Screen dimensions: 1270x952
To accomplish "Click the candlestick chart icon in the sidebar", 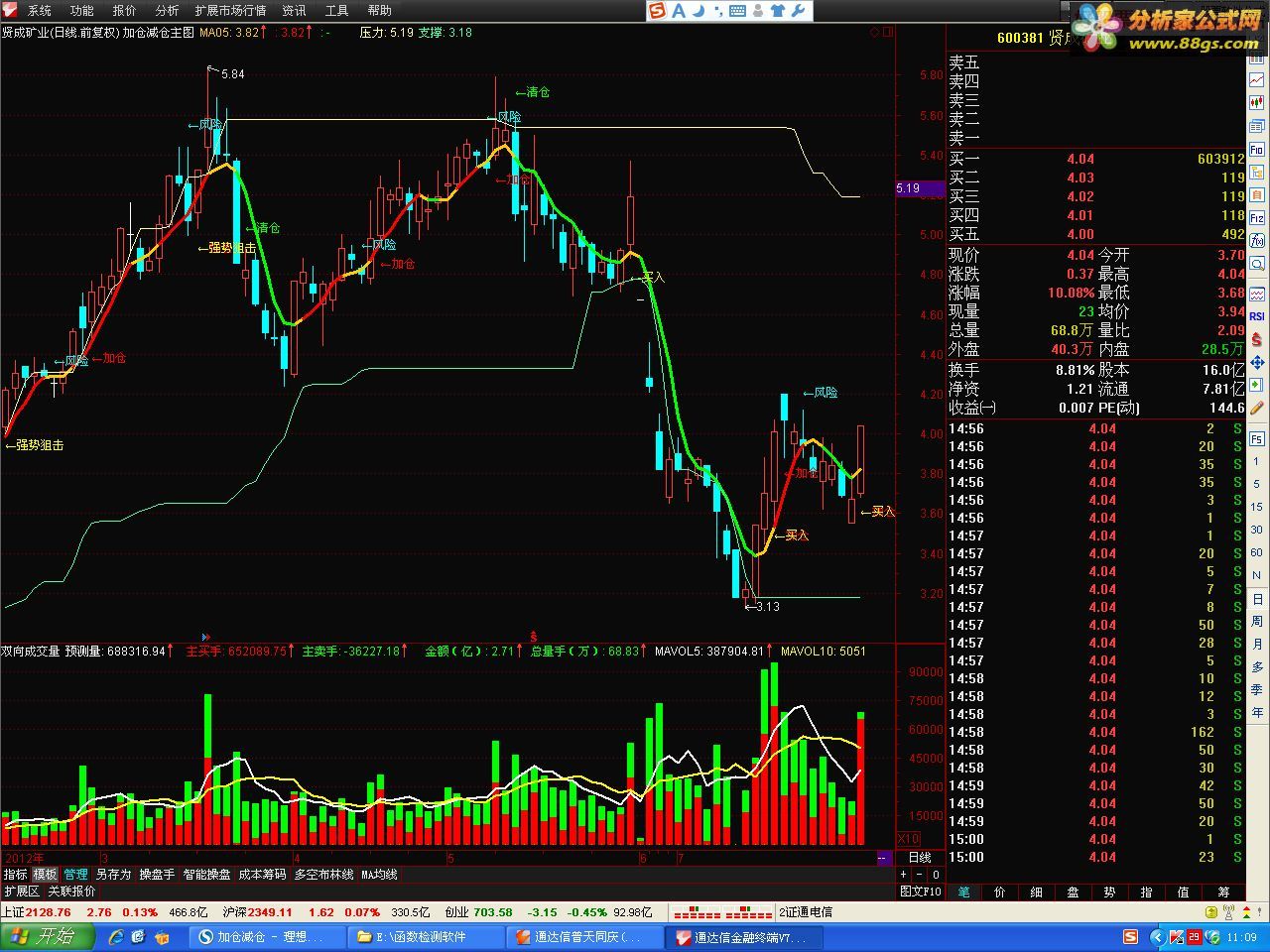I will (x=1256, y=102).
